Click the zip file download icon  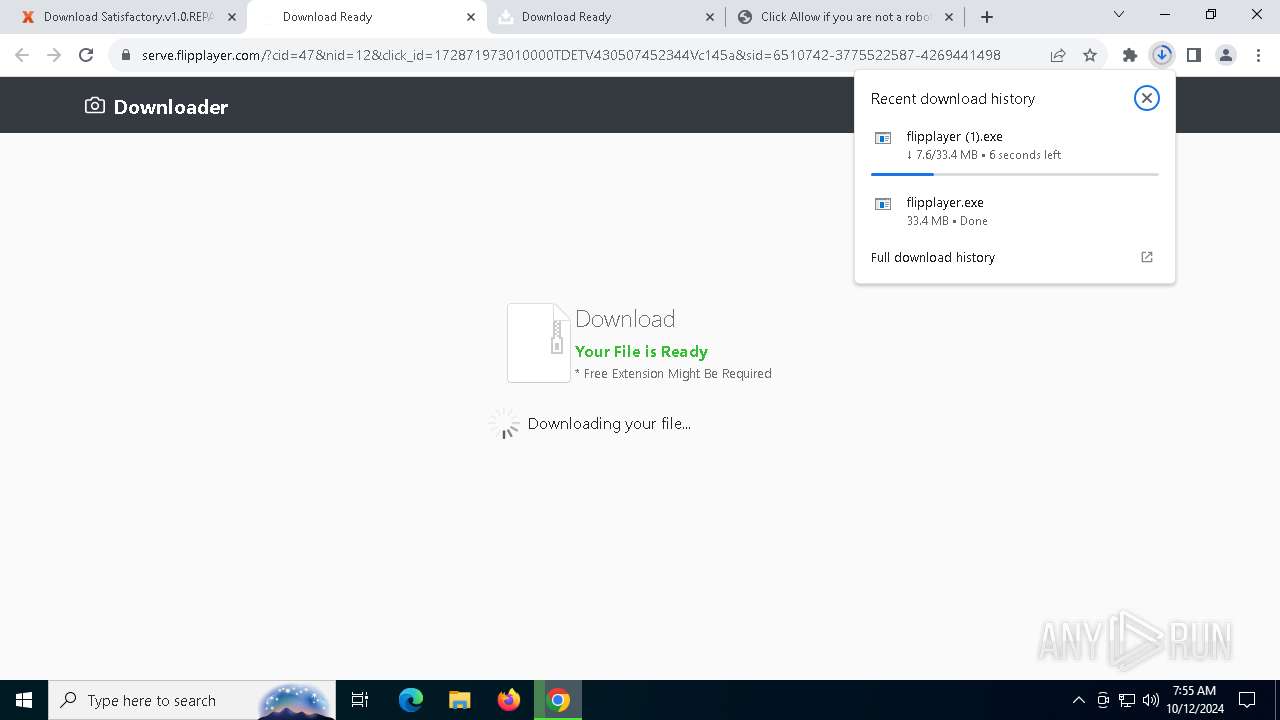(x=539, y=343)
